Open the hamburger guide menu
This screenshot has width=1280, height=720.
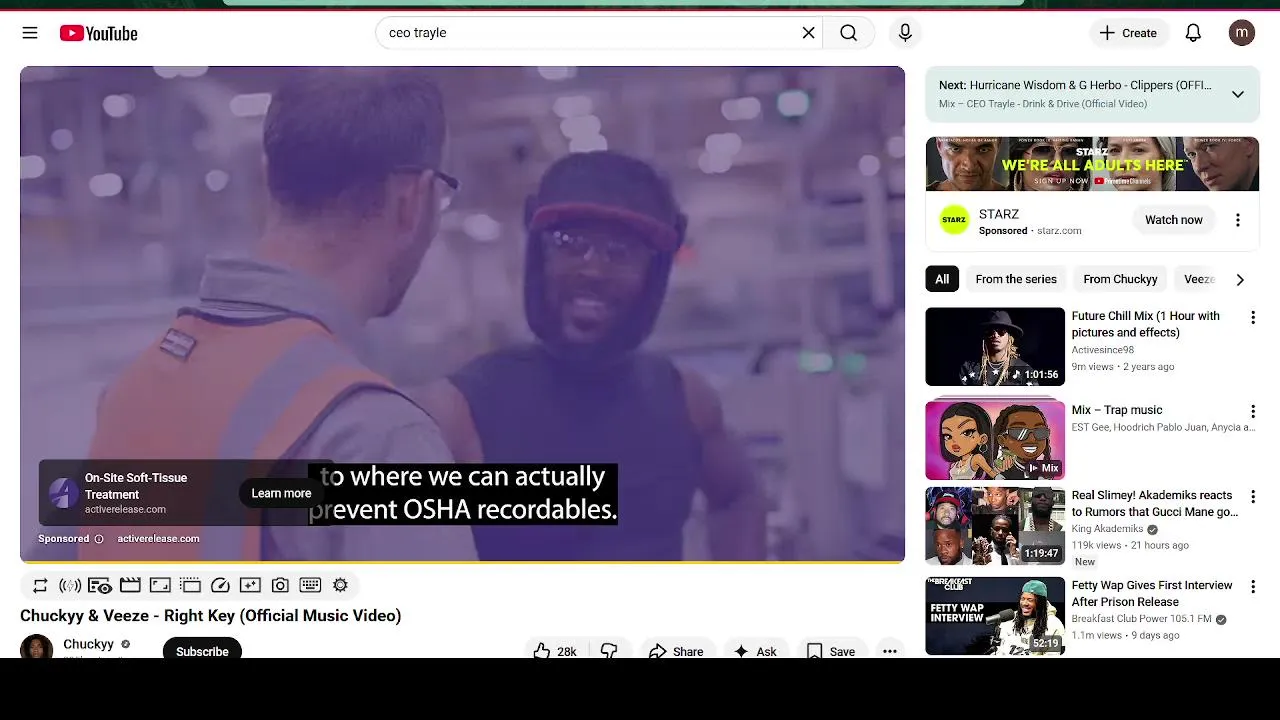pyautogui.click(x=30, y=33)
